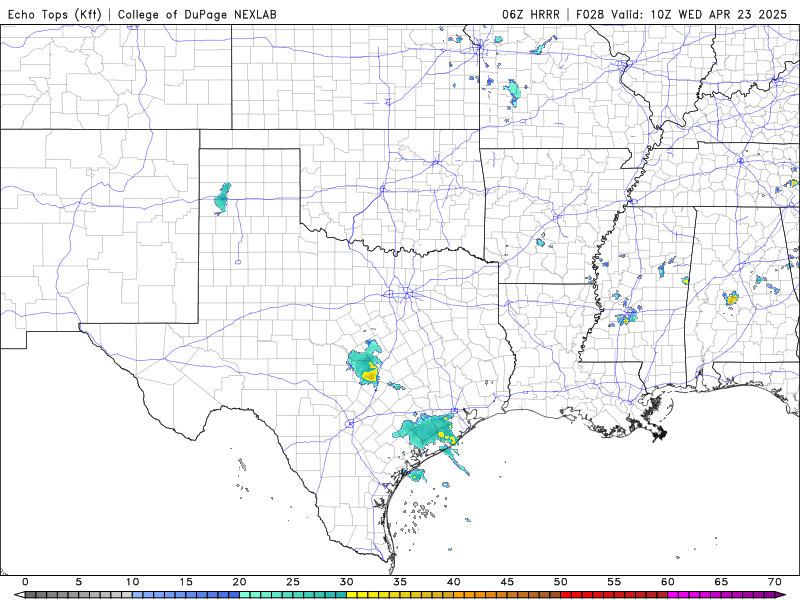Viewport: 800px width, 600px height.
Task: Click the "Echo Tops (Kft)" title text
Action: [55, 14]
